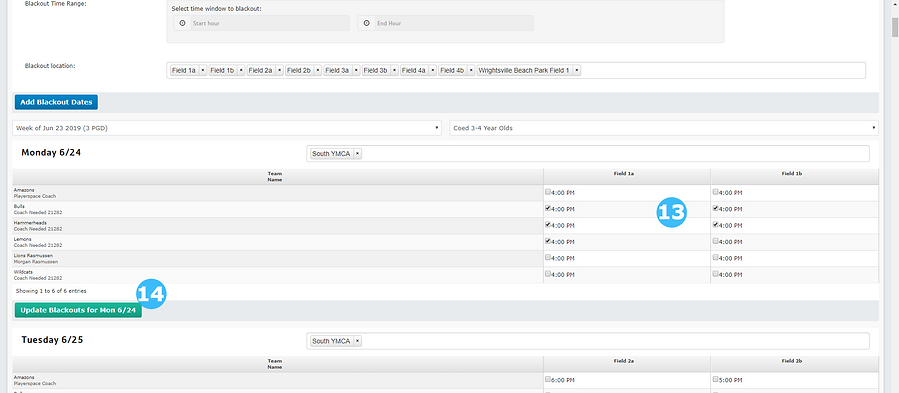Click Update Blackouts for Mon 6/24

click(x=78, y=310)
